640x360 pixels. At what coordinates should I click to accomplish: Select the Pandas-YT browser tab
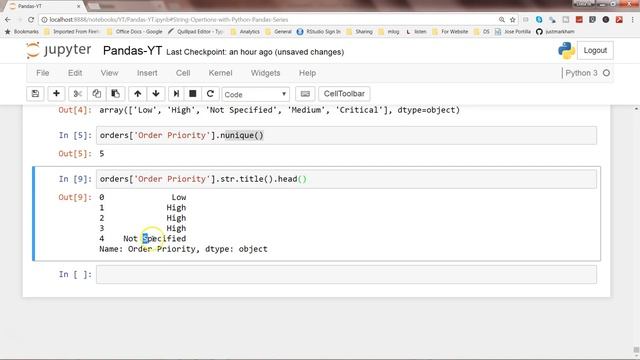coord(44,6)
